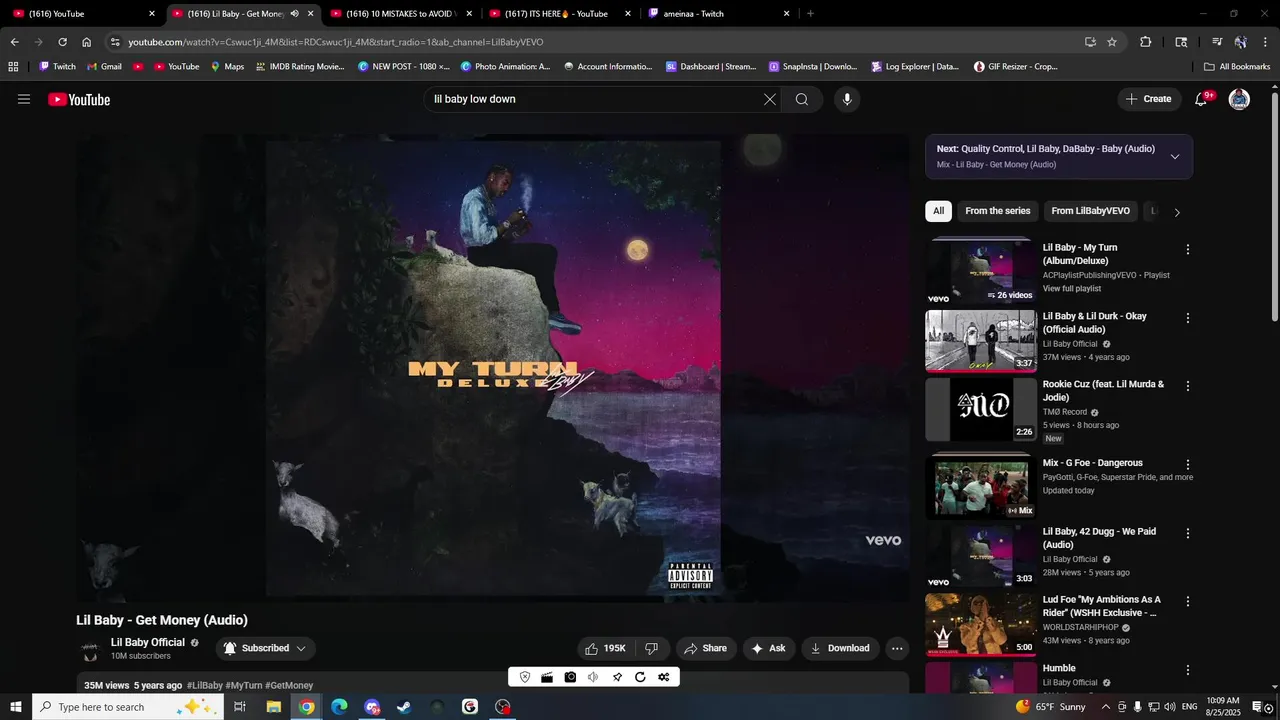Click the clapperboard icon in floating toolbar
The image size is (1280, 720).
pos(547,677)
